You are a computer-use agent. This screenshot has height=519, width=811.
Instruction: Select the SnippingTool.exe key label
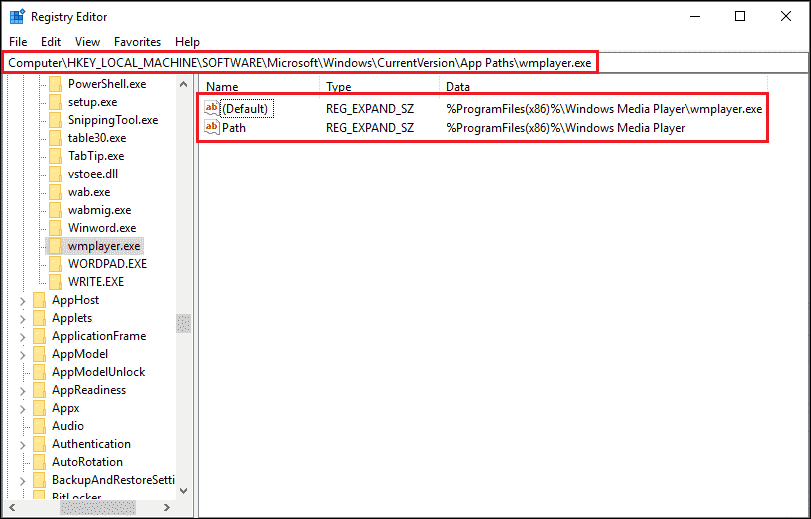tap(113, 120)
